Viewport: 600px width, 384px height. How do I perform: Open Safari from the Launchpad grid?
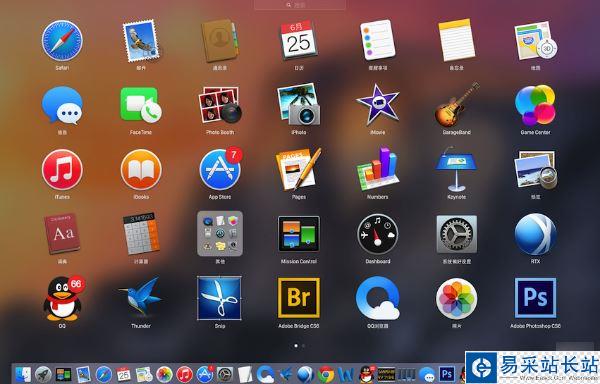click(62, 41)
